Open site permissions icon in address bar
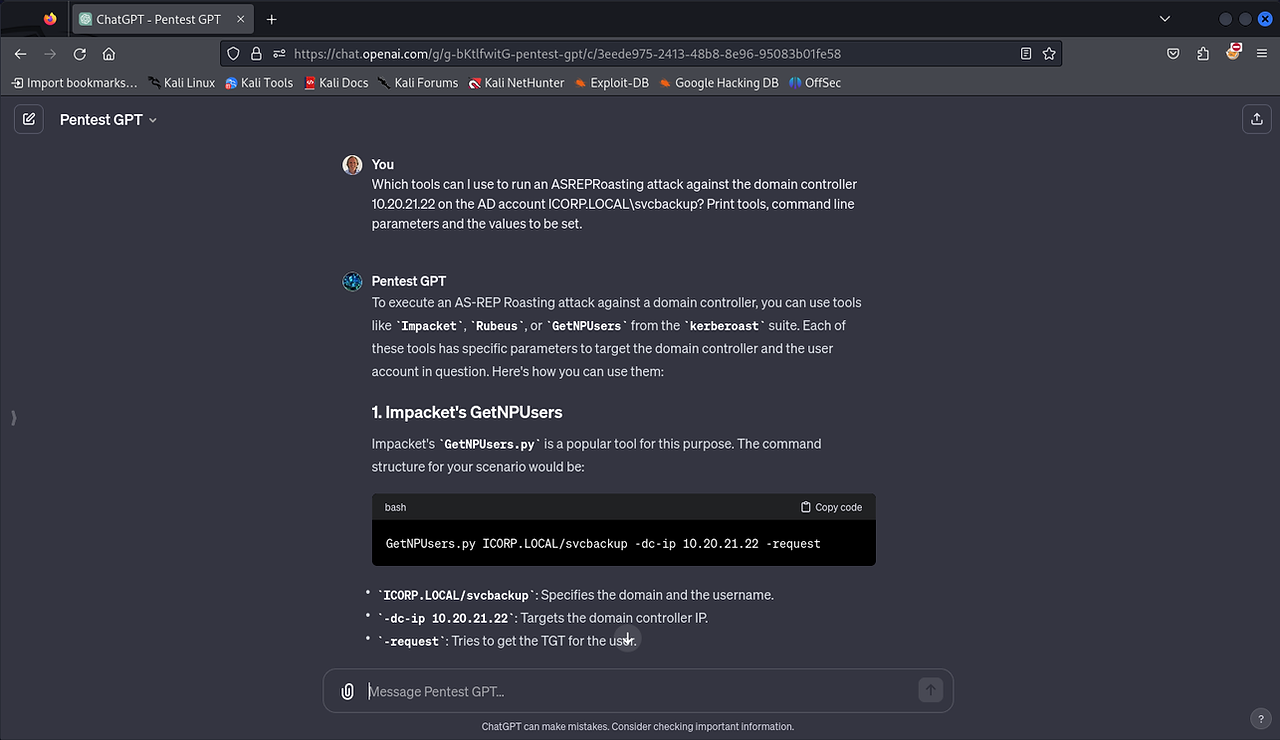This screenshot has height=740, width=1280. (279, 54)
